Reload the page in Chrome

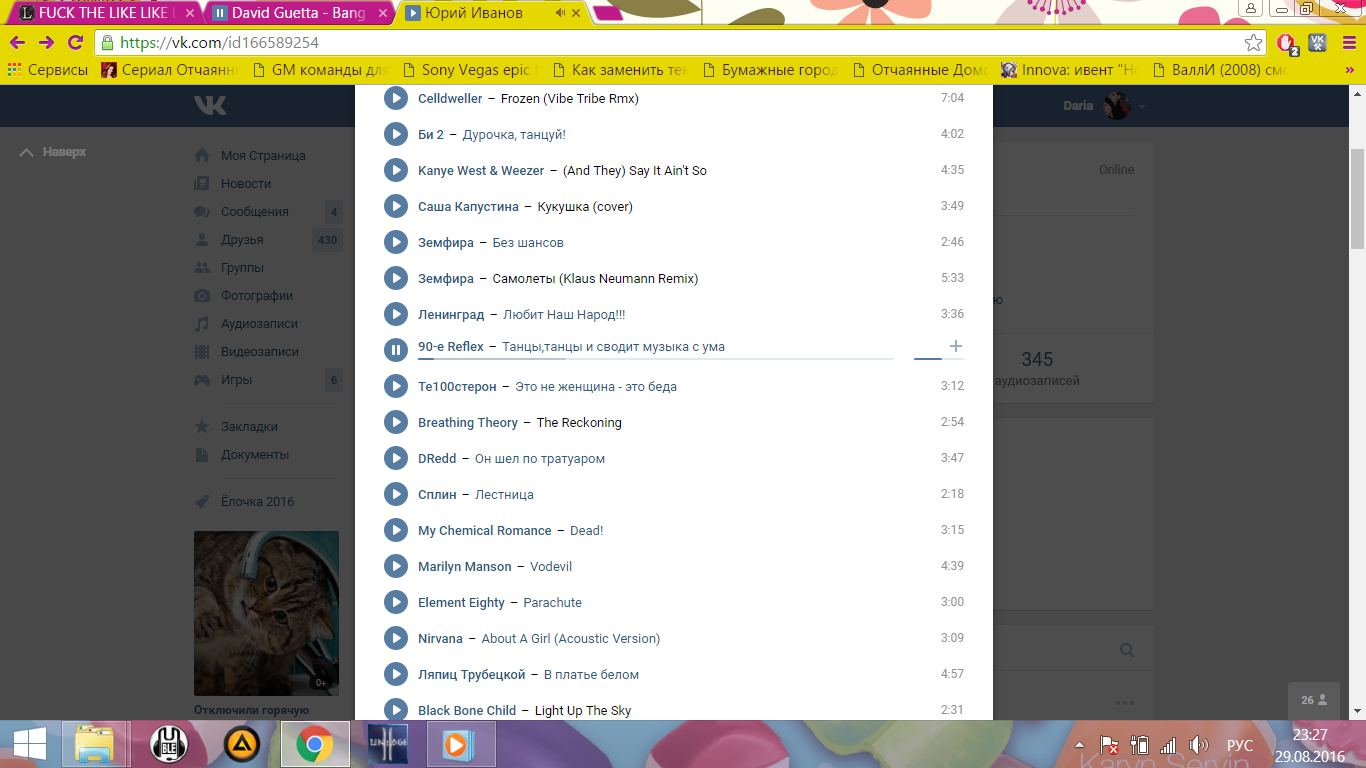coord(75,42)
